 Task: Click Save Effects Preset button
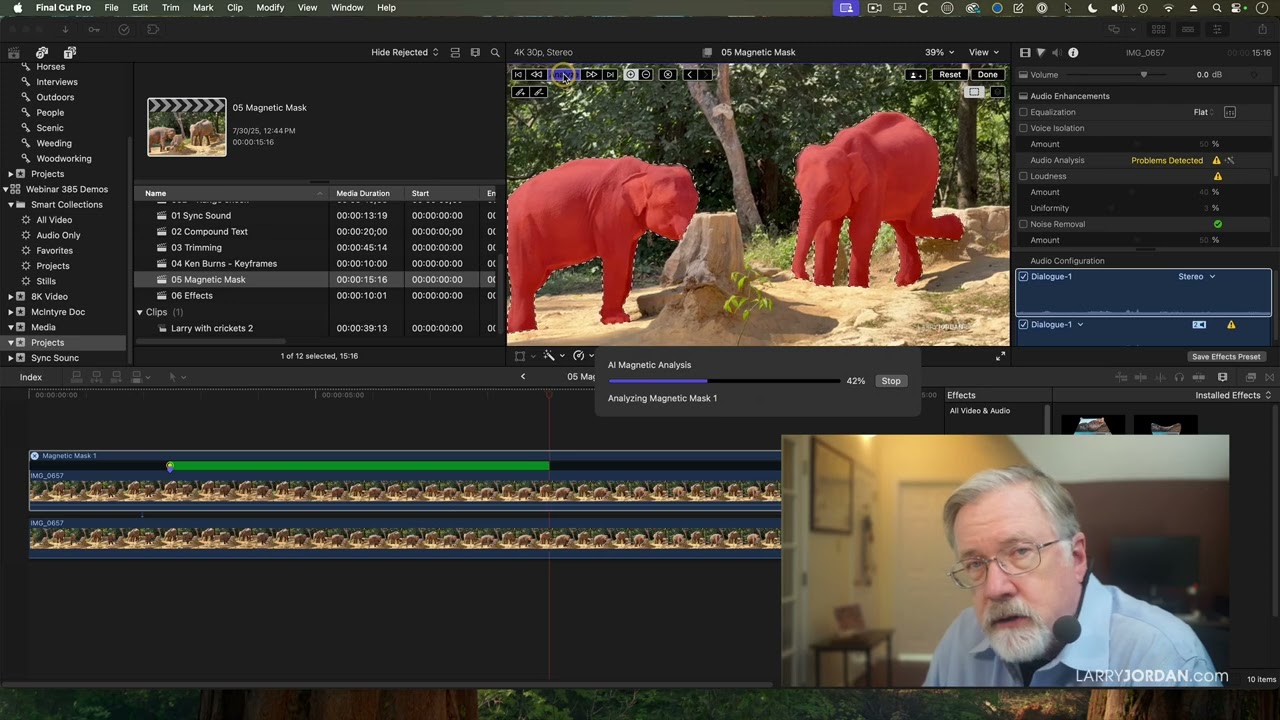[1226, 357]
